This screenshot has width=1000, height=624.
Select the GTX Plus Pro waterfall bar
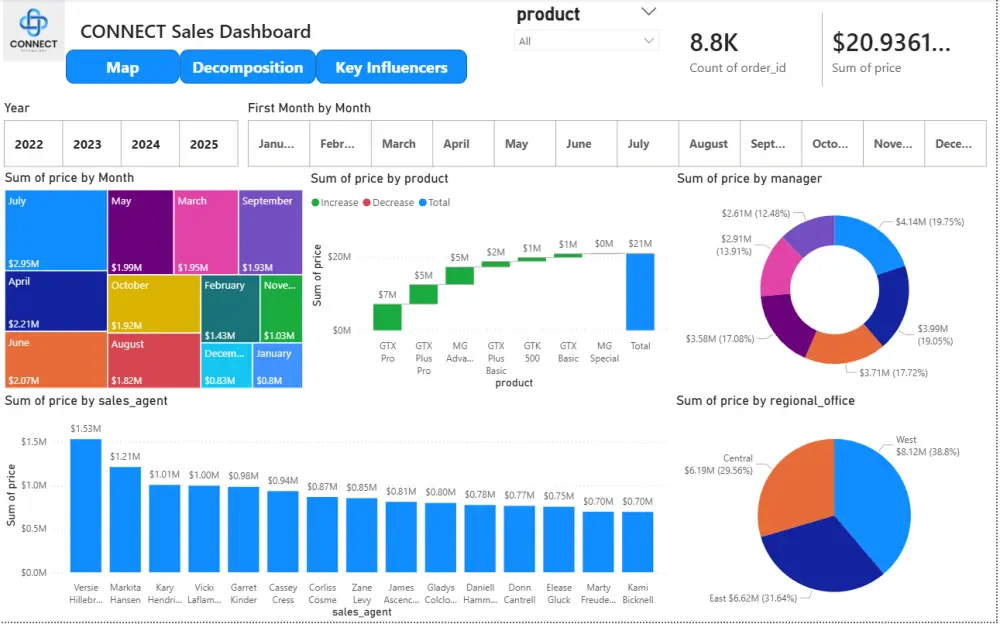pyautogui.click(x=423, y=294)
